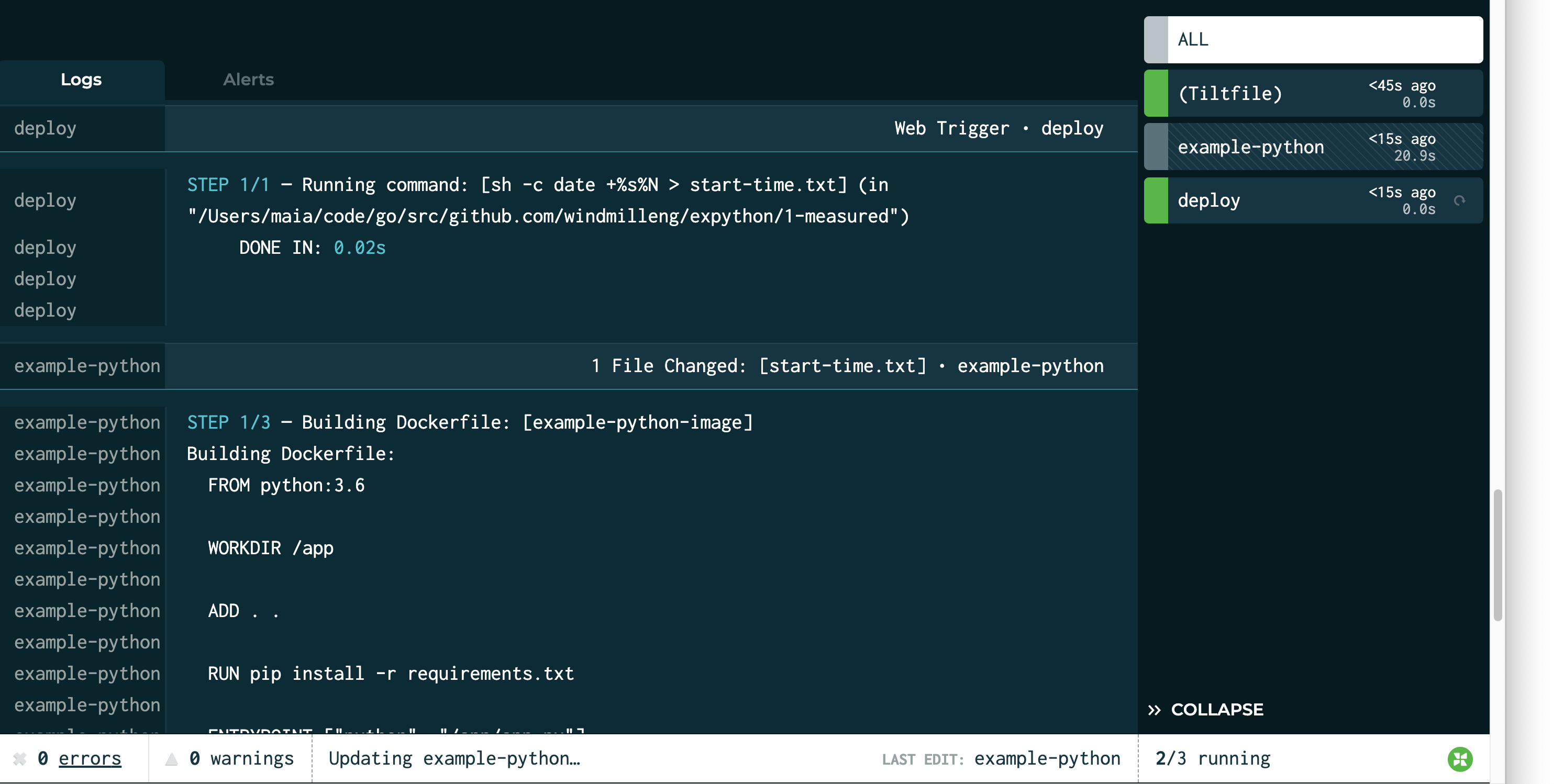Image resolution: width=1564 pixels, height=784 pixels.
Task: Select the example-python resource in the sidebar
Action: [x=1313, y=146]
